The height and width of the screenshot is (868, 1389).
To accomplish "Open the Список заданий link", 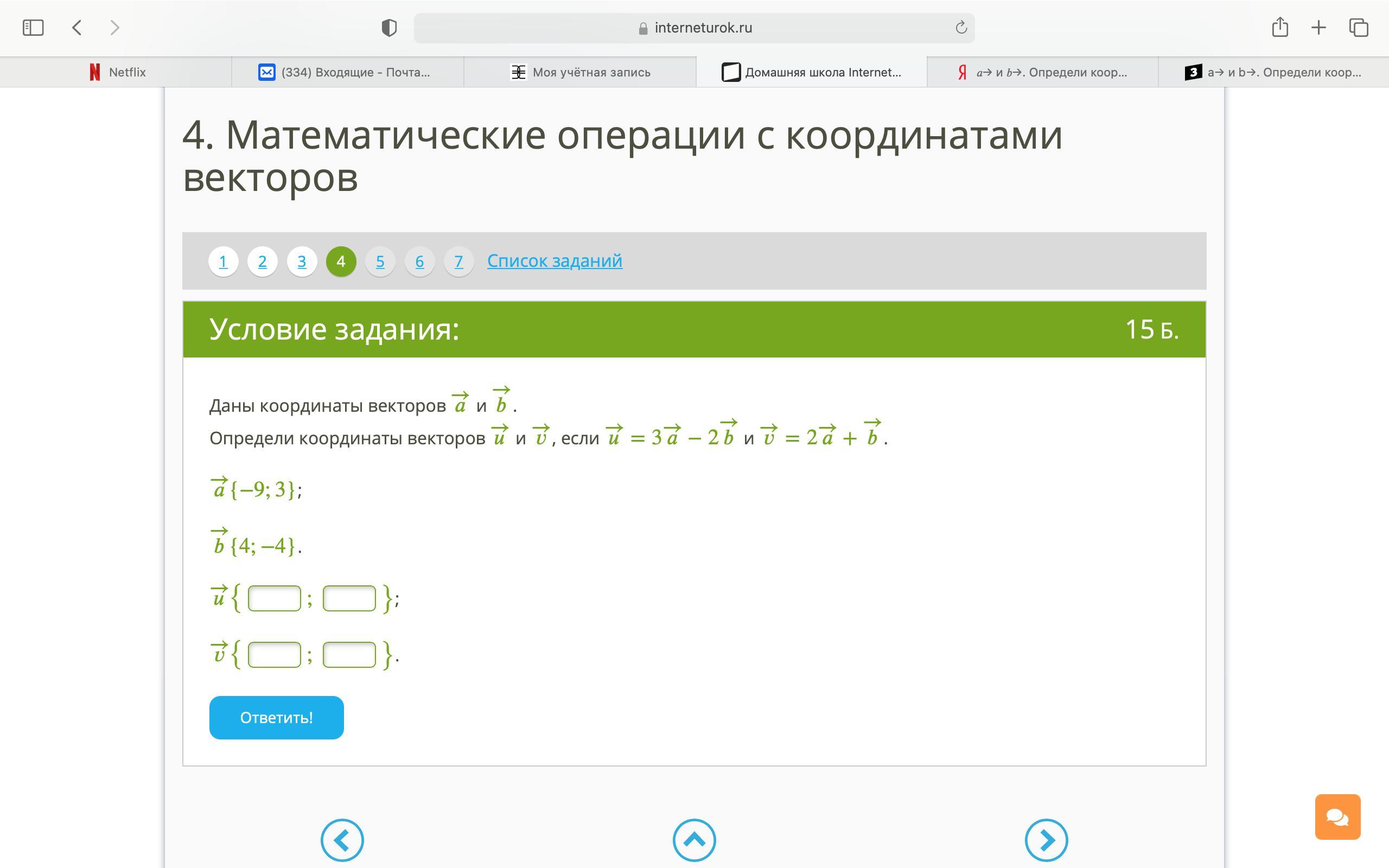I will coord(555,260).
